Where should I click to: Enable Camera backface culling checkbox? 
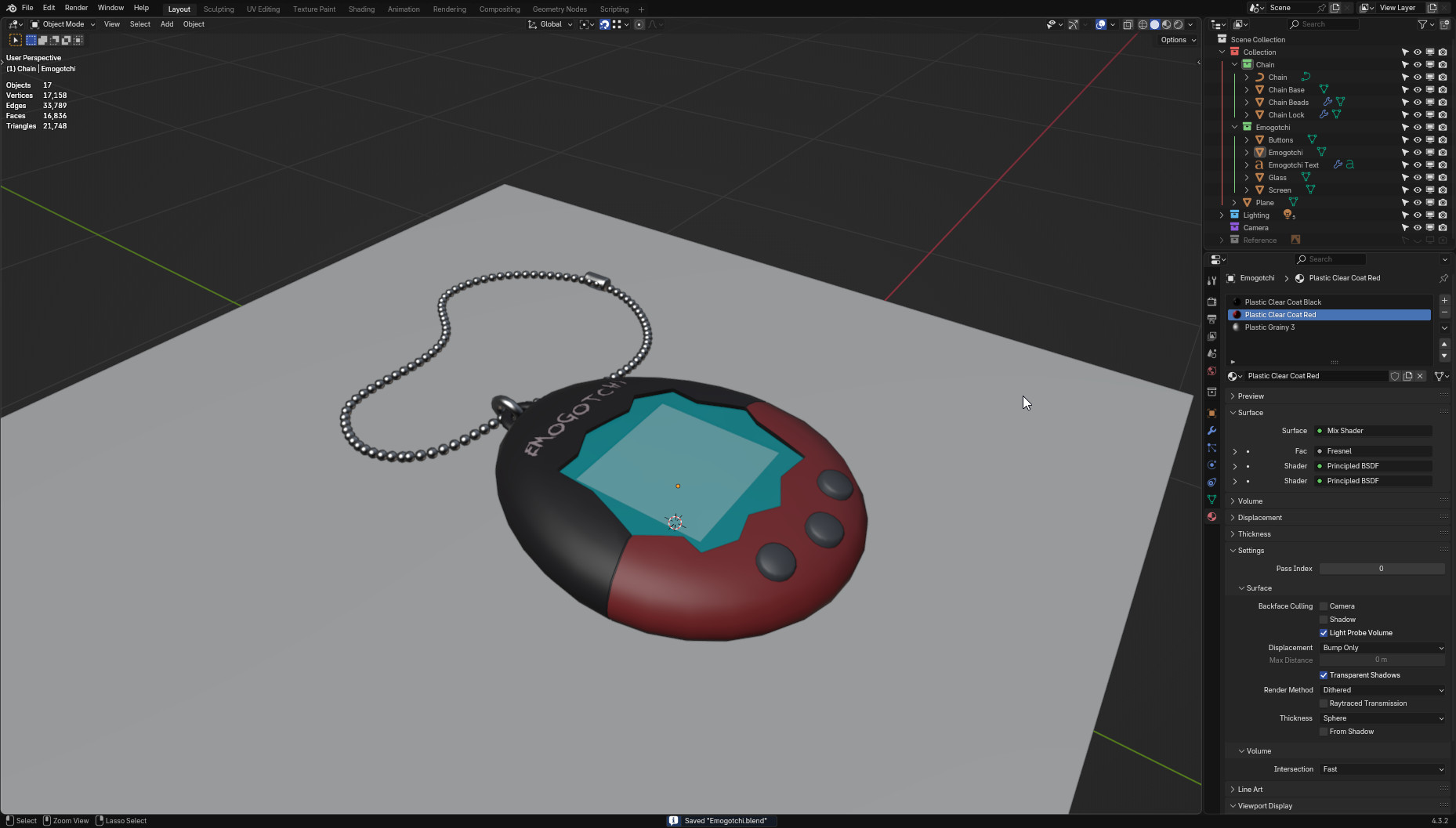pos(1324,606)
